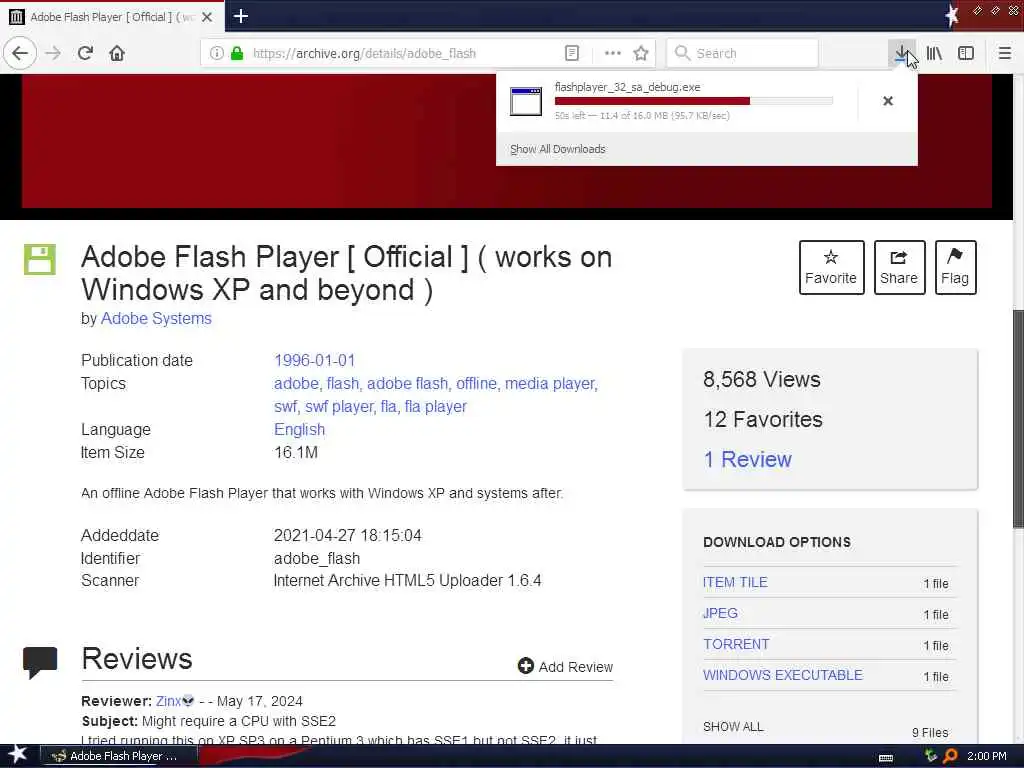
Task: Click the orange magnifier tray icon
Action: click(951, 756)
